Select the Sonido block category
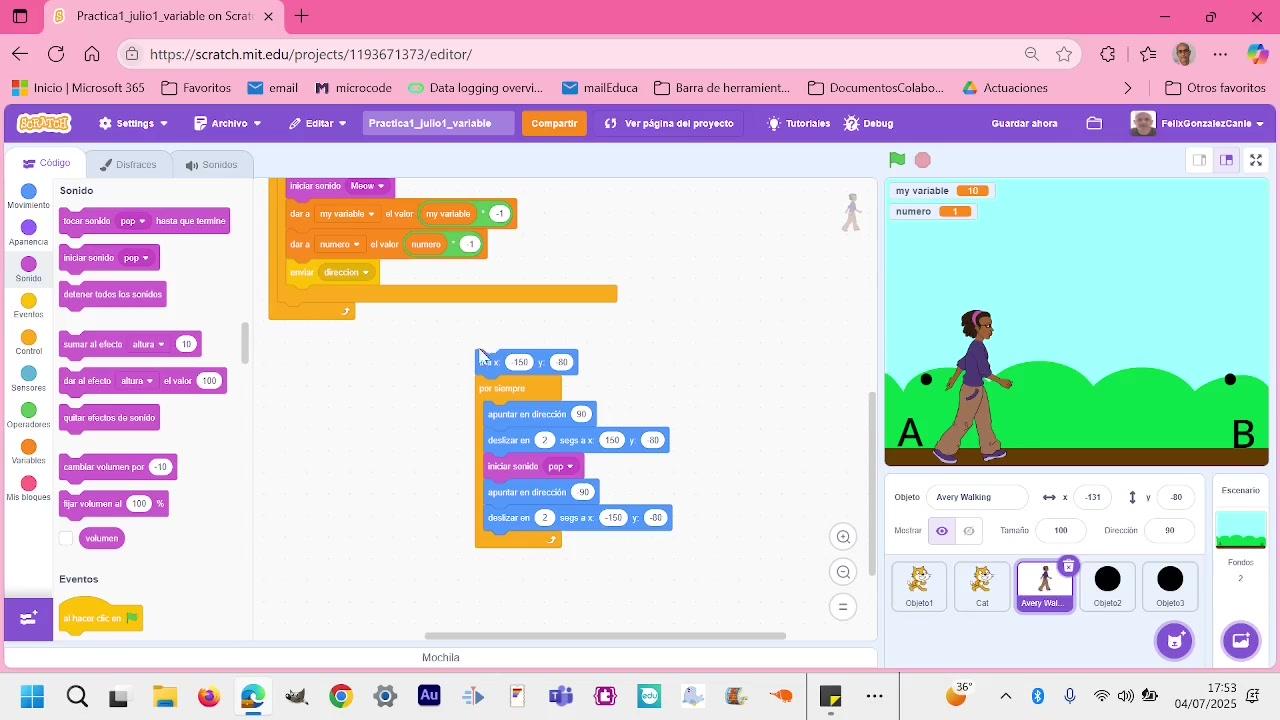This screenshot has height=720, width=1280. click(x=28, y=270)
